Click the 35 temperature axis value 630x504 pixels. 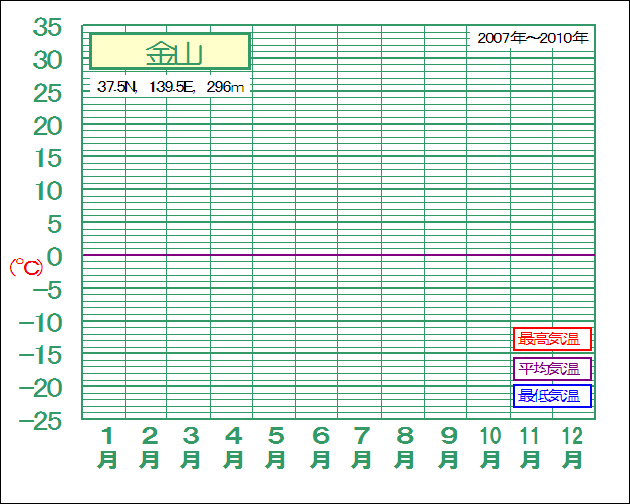pyautogui.click(x=47, y=27)
